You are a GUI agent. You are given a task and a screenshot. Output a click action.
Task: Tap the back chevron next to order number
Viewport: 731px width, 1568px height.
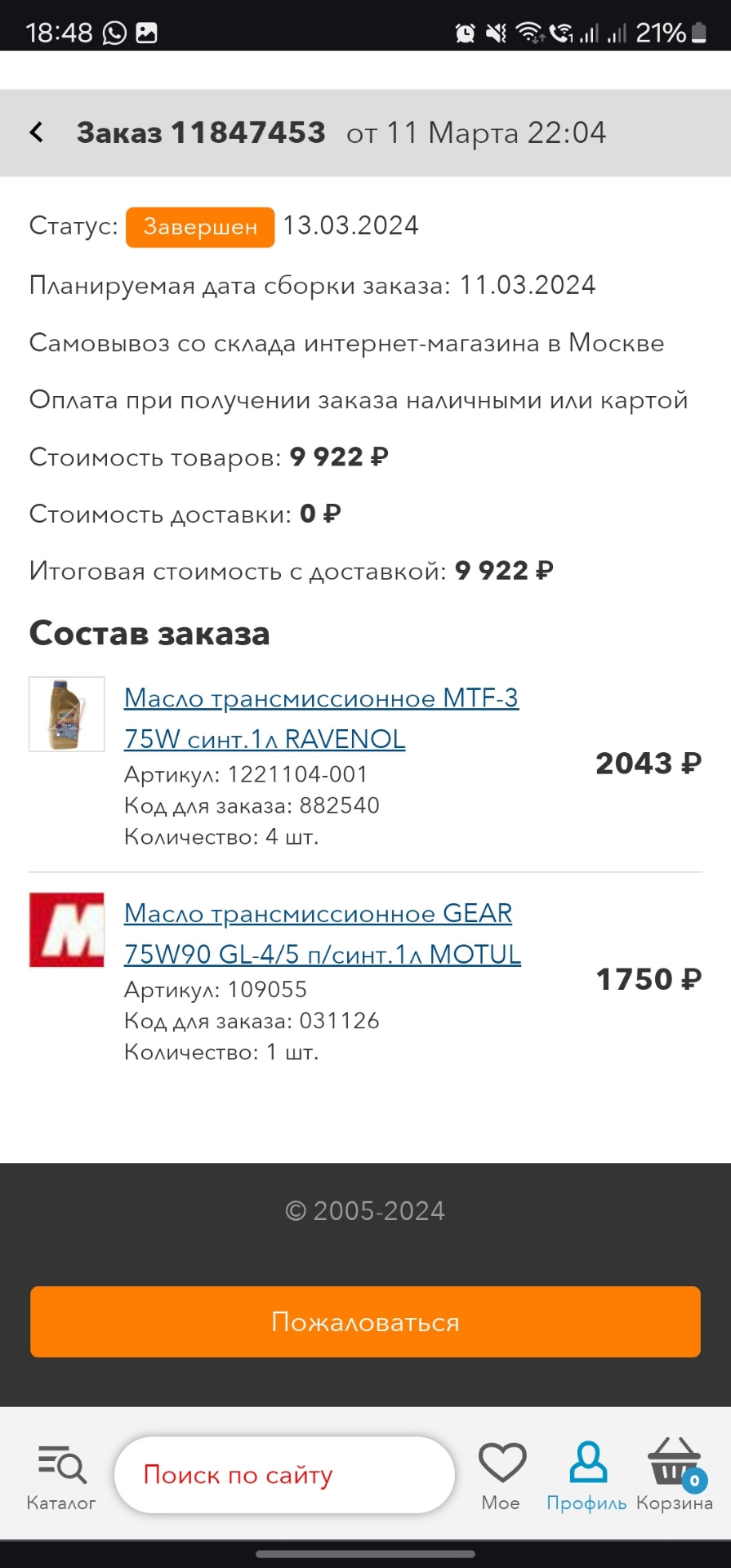(x=36, y=131)
